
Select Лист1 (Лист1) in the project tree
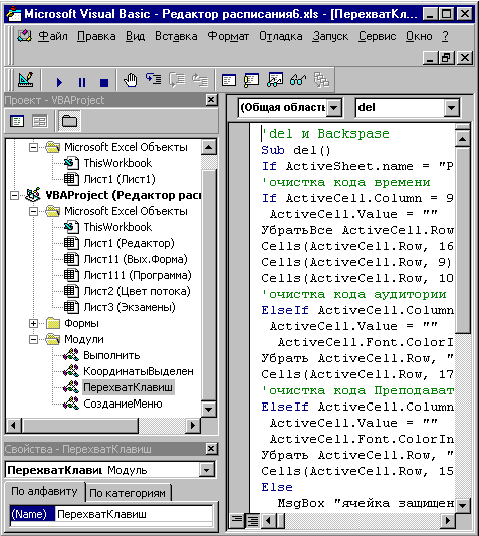pyautogui.click(x=119, y=179)
